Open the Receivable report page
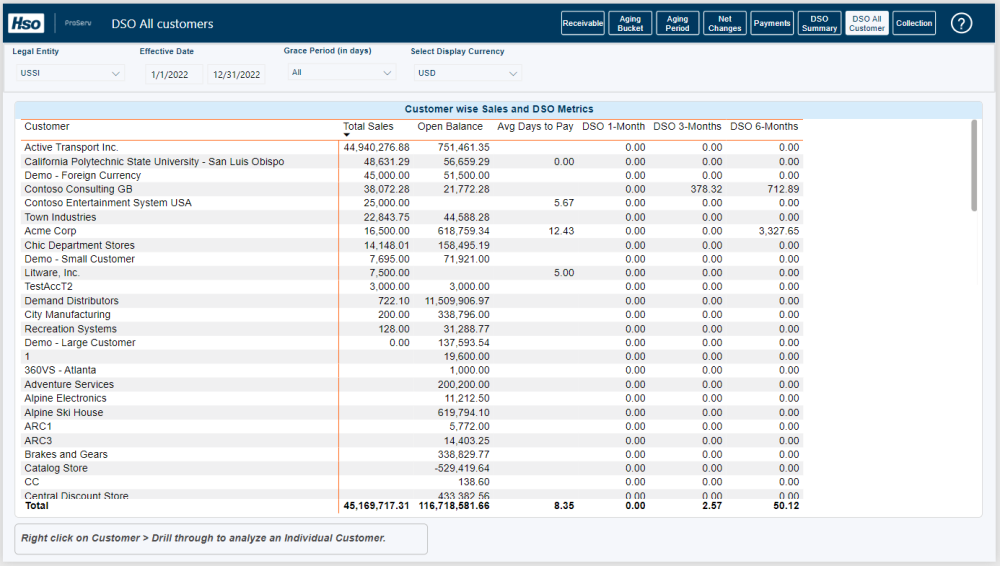The height and width of the screenshot is (566, 1000). coord(582,23)
